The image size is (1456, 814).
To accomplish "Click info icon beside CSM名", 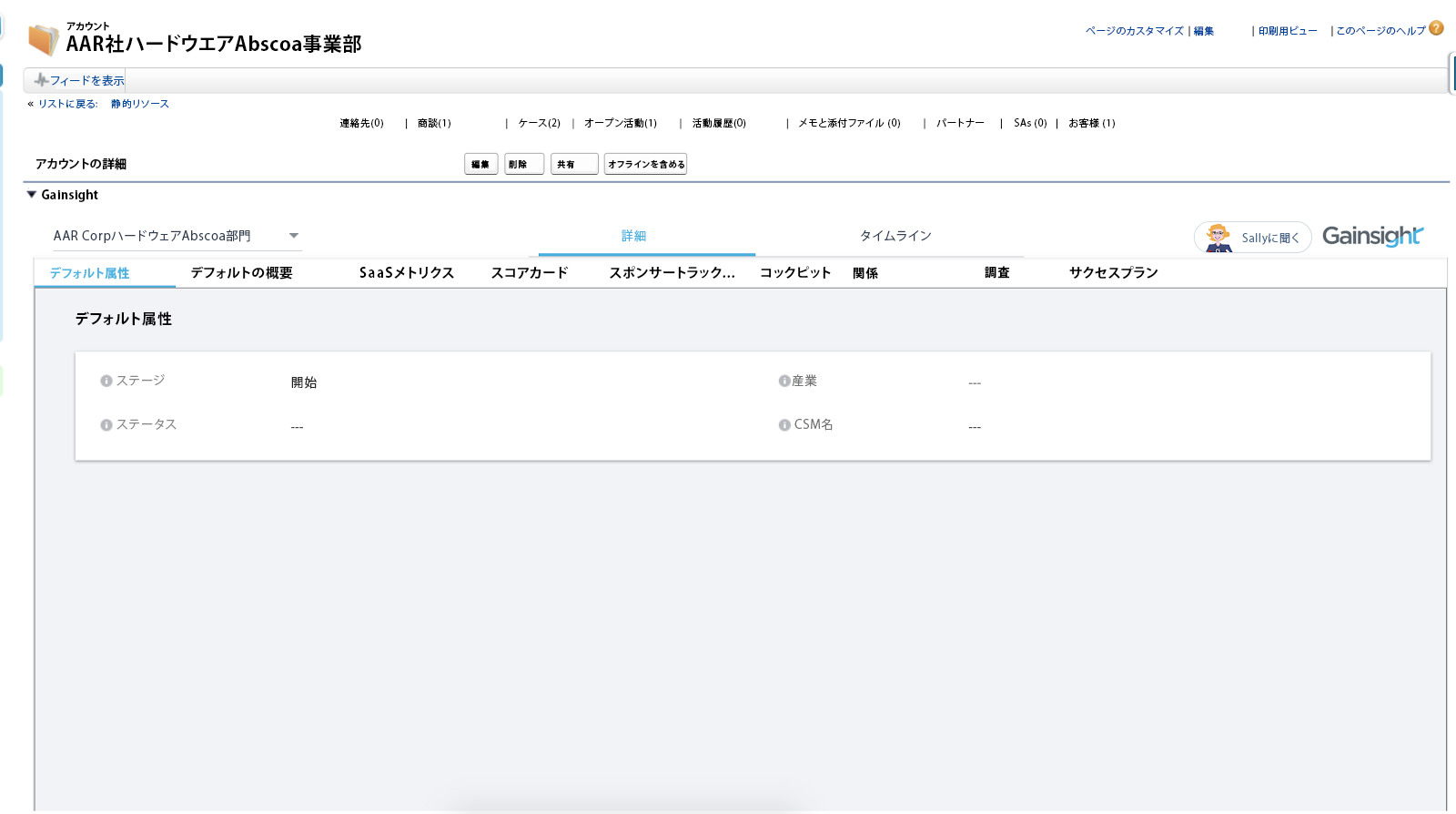I will click(x=784, y=425).
